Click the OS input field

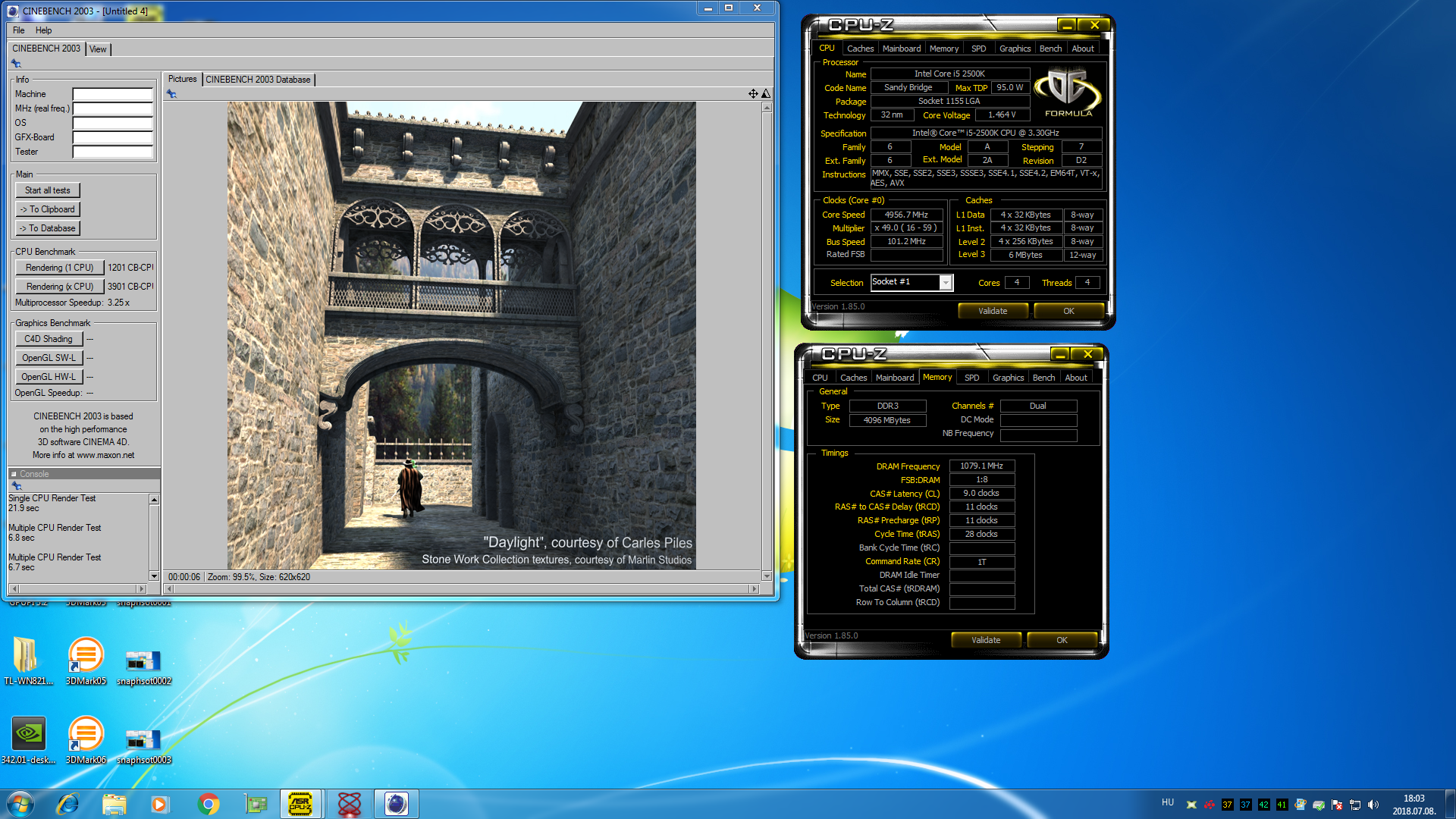[x=112, y=123]
